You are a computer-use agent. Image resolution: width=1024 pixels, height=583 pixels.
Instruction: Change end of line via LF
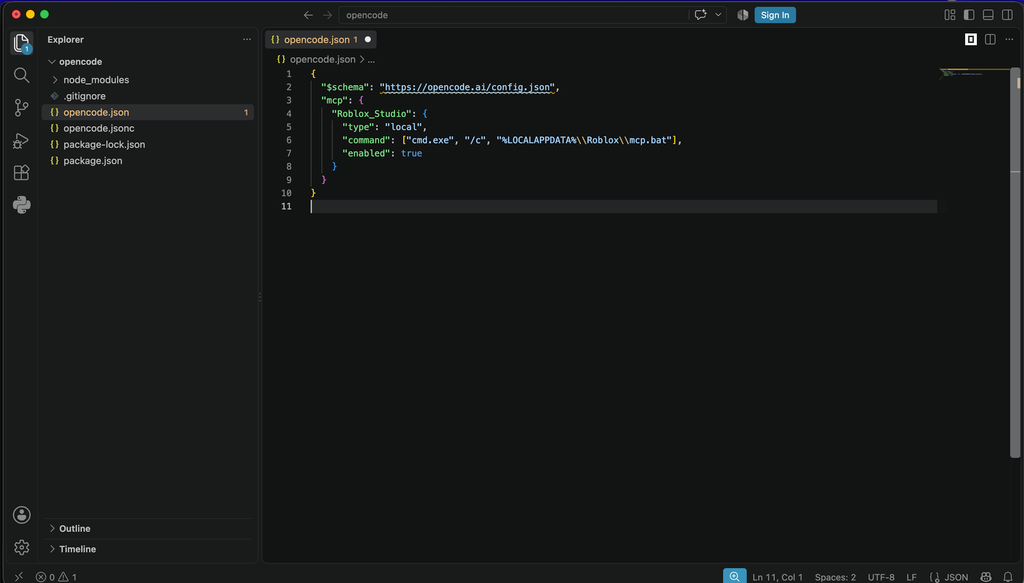click(911, 577)
